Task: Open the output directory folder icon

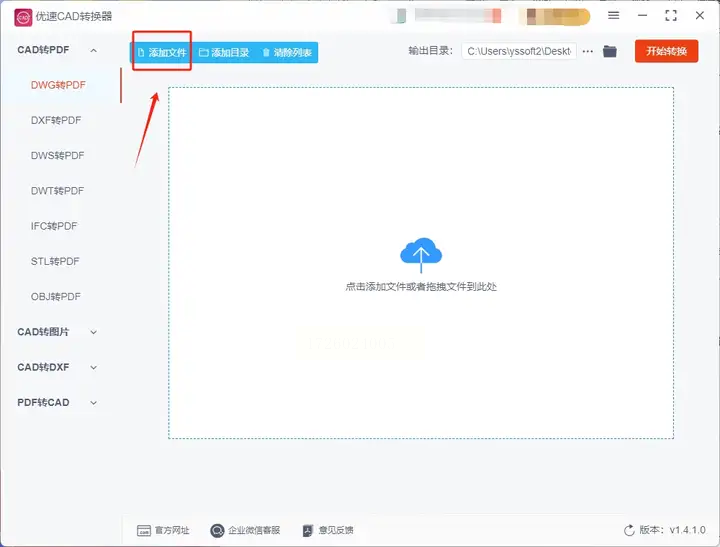Action: [x=610, y=51]
